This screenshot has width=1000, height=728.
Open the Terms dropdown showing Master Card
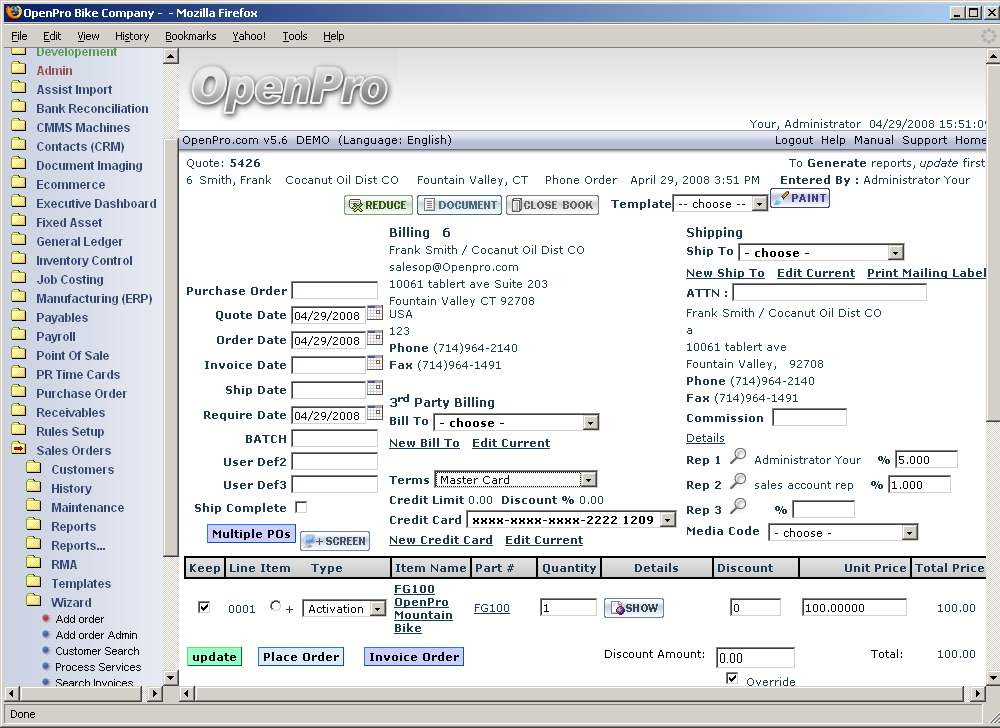pyautogui.click(x=516, y=480)
